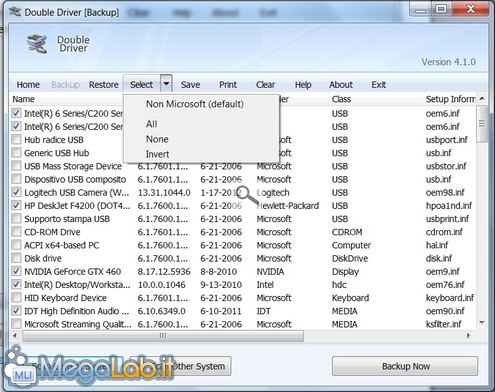Viewport: 495px width, 392px height.
Task: Check the Dispositivo USB composito checkbox
Action: click(x=16, y=179)
